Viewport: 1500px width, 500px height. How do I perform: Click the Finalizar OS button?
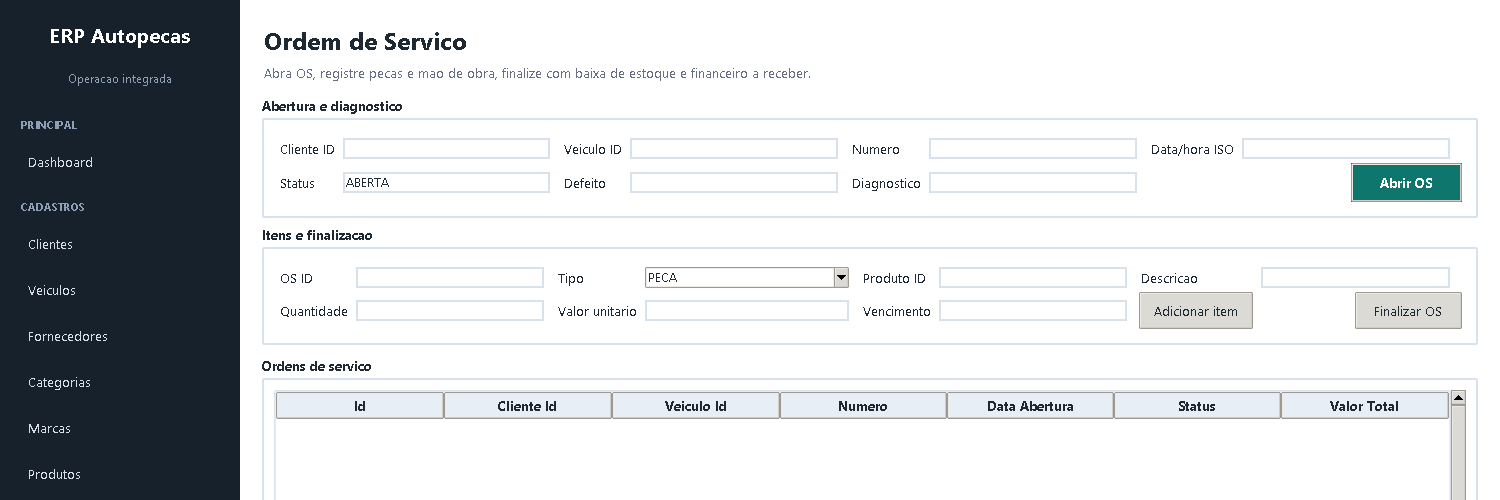(1408, 311)
